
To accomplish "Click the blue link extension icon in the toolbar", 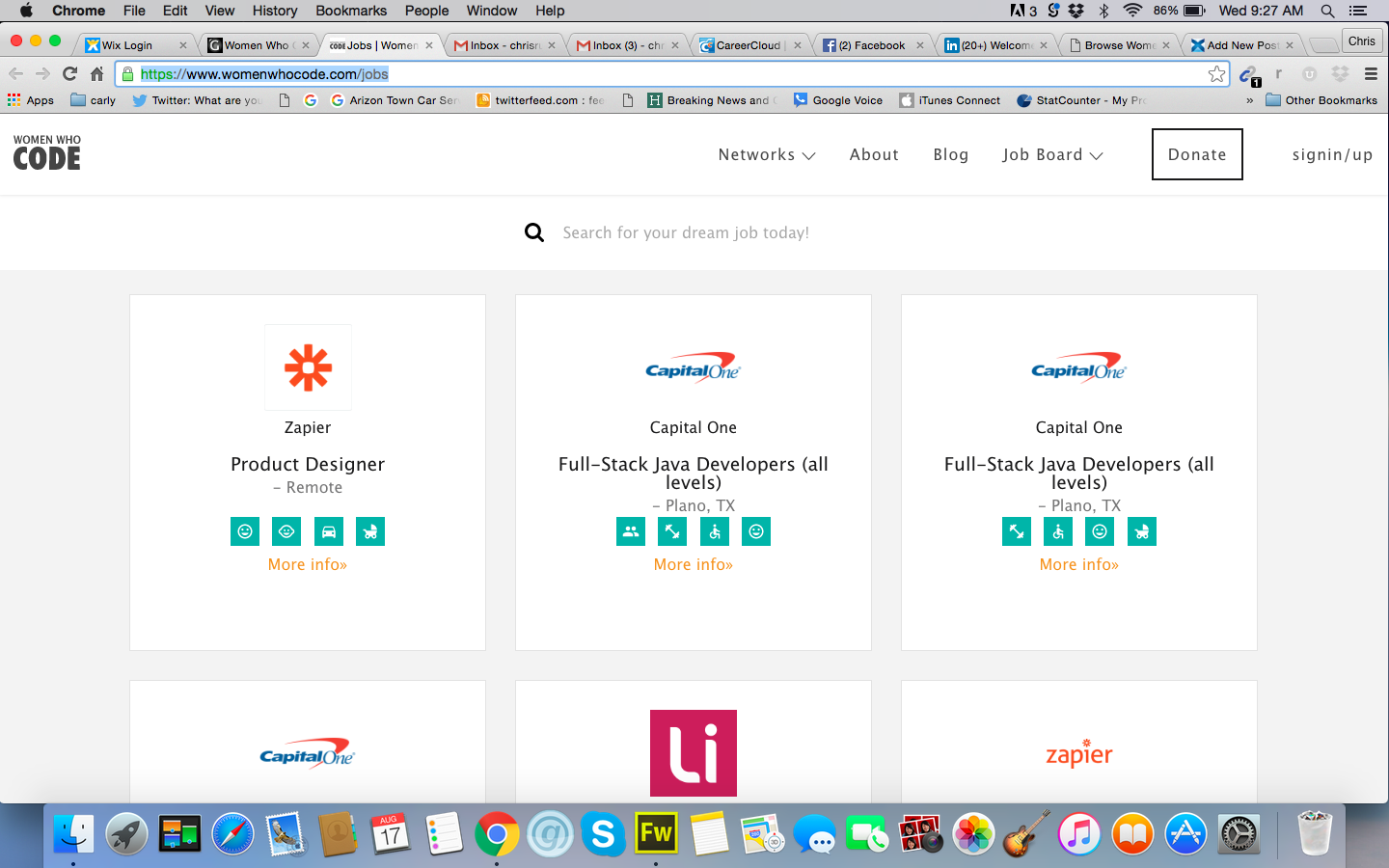I will (x=1248, y=74).
